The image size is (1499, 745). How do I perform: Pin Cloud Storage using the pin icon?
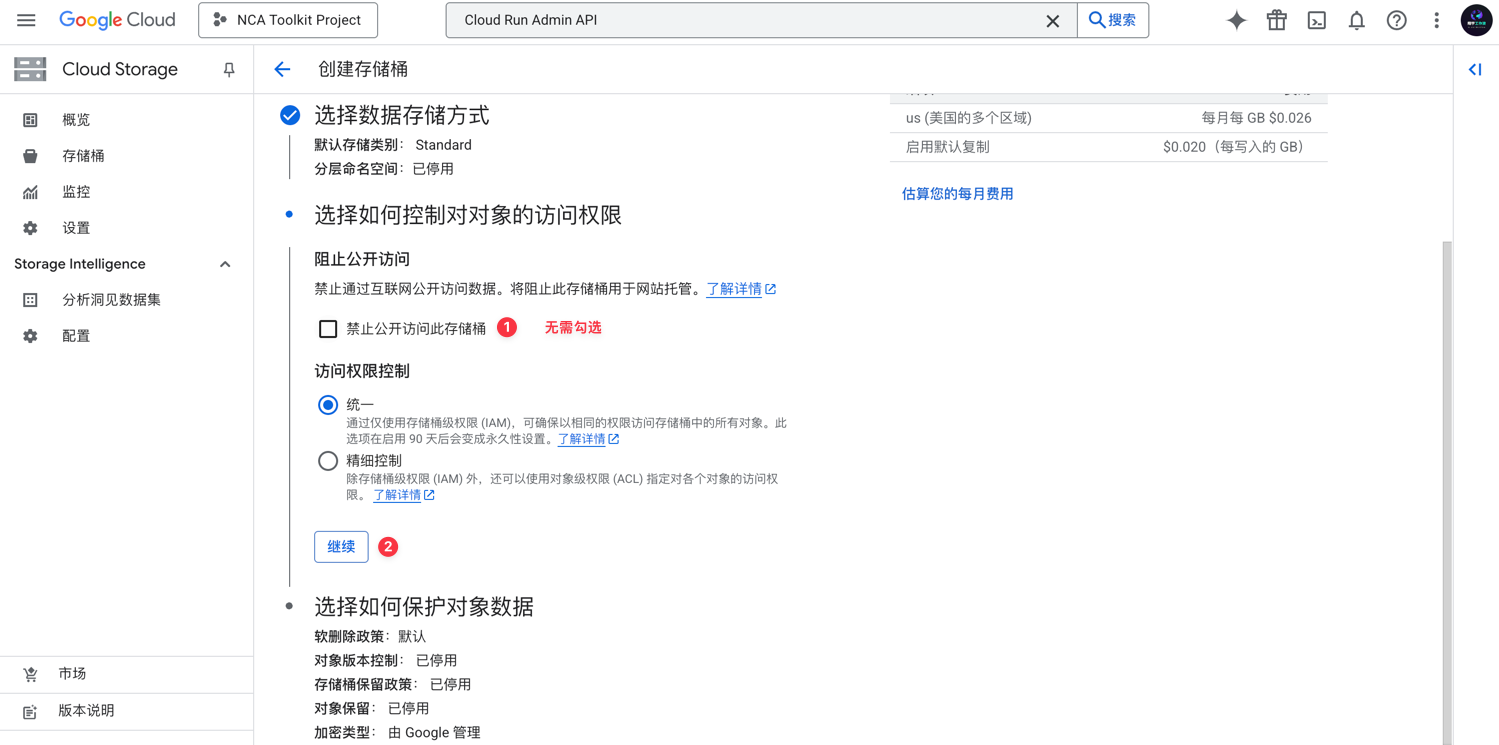pos(228,69)
